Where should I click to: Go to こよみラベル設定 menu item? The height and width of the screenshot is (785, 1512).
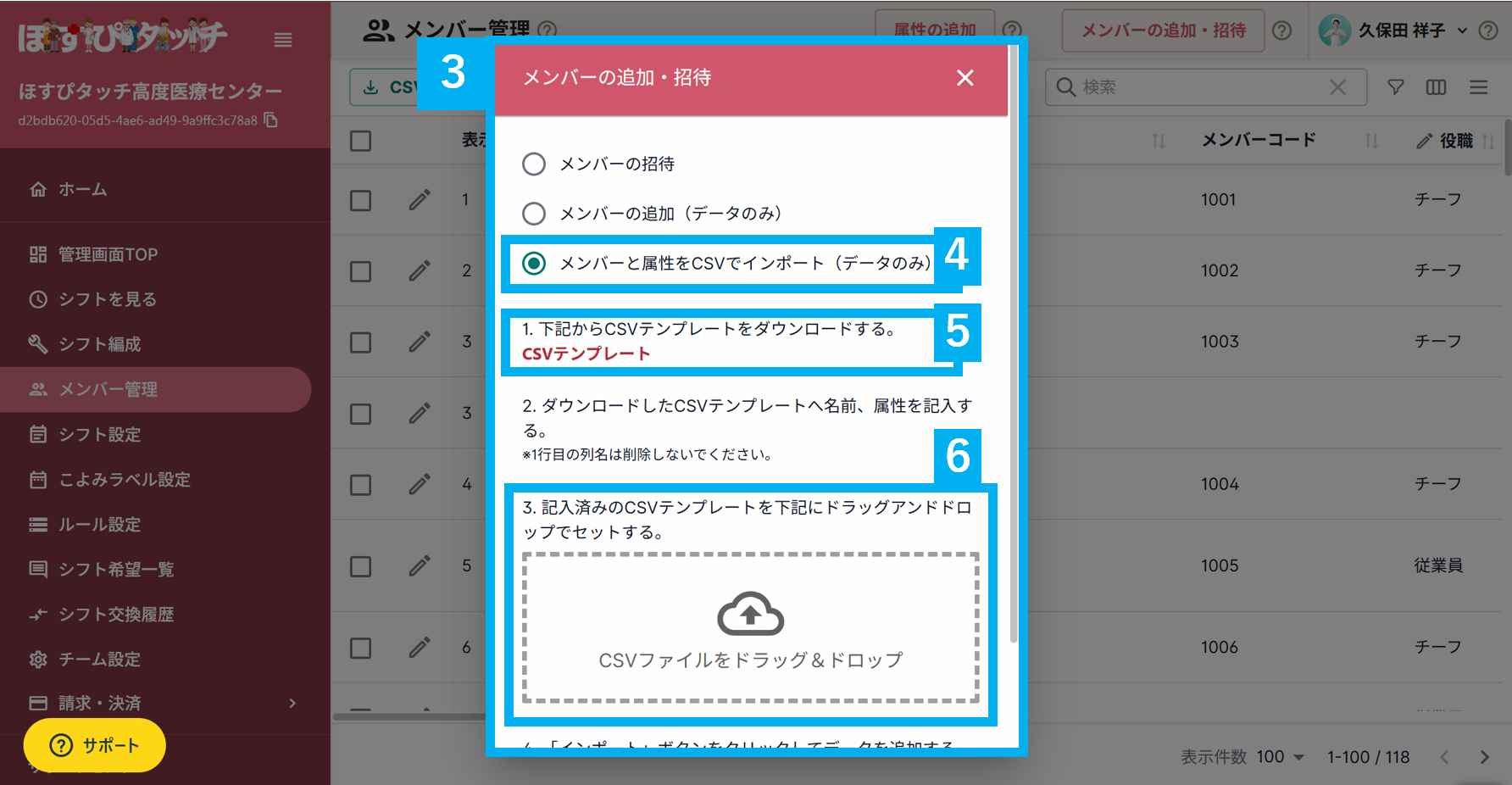[37, 479]
